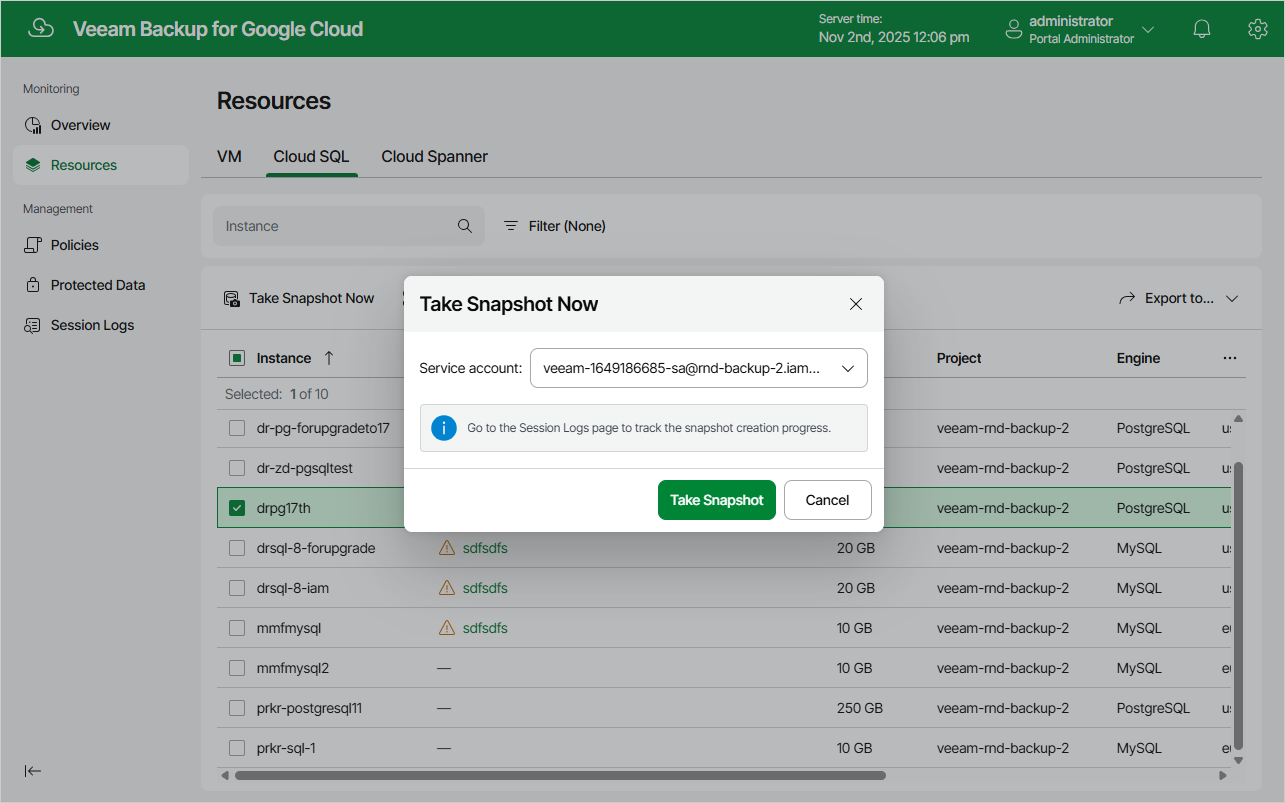The height and width of the screenshot is (803, 1285).
Task: Collapse the sidebar with arrow icon
Action: 33,770
